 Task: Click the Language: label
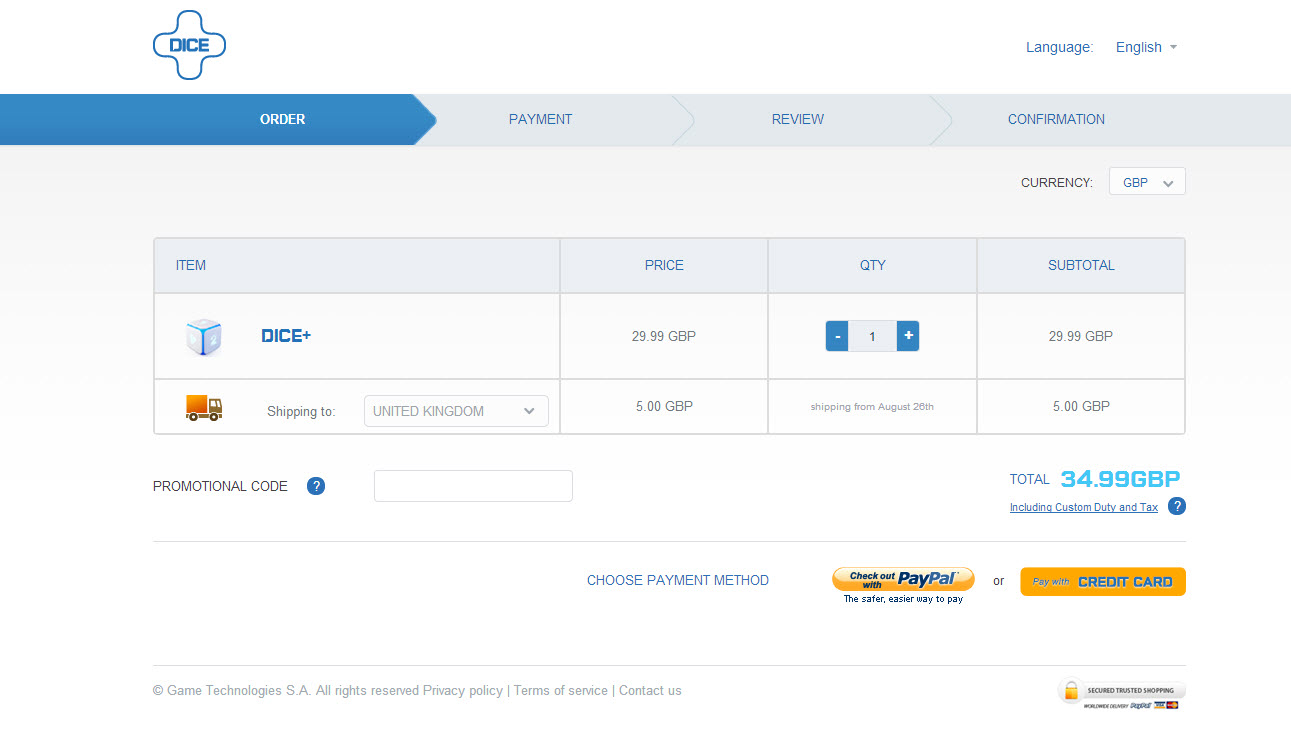click(x=1060, y=47)
